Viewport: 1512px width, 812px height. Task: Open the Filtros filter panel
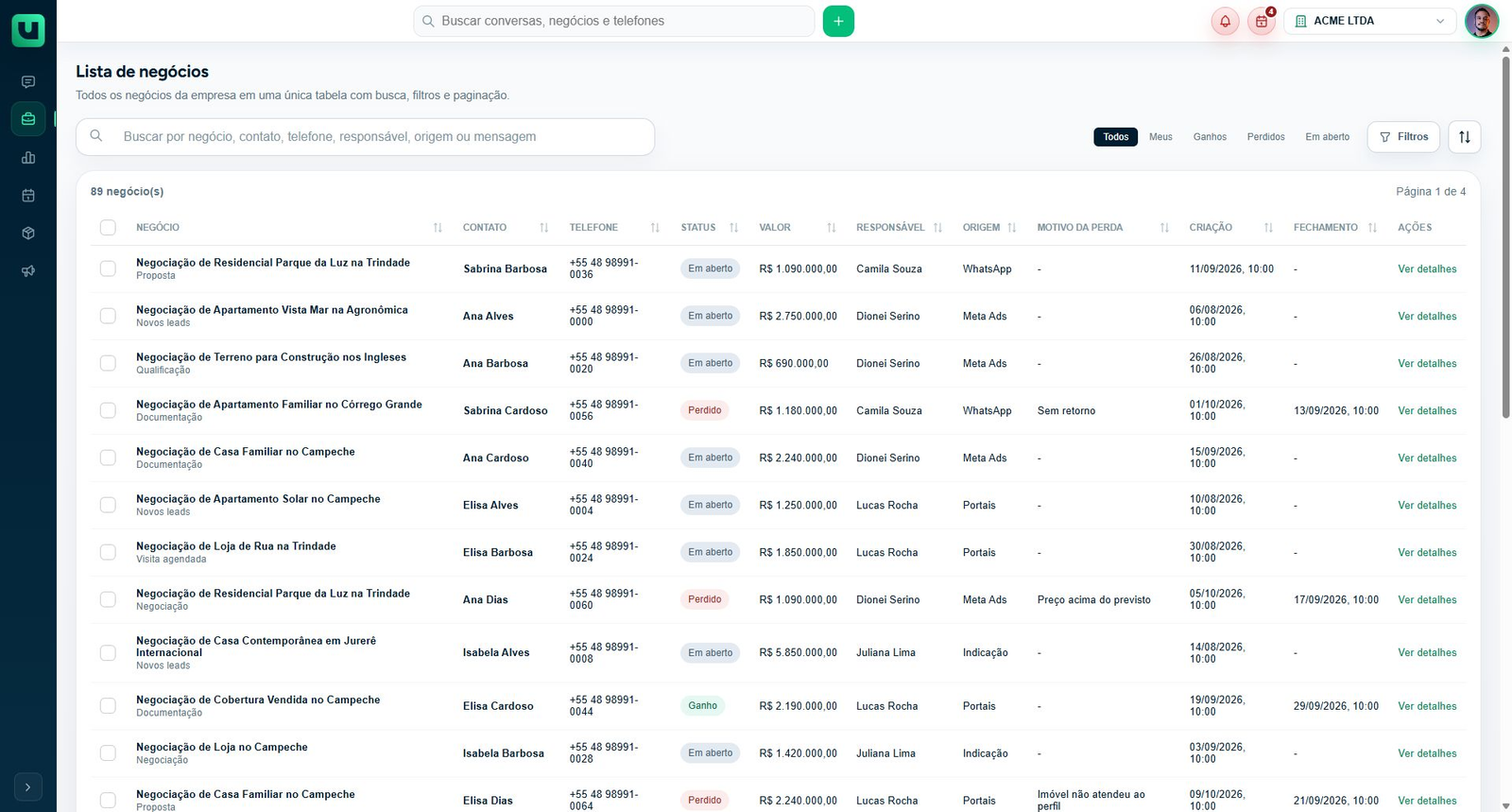[1403, 137]
